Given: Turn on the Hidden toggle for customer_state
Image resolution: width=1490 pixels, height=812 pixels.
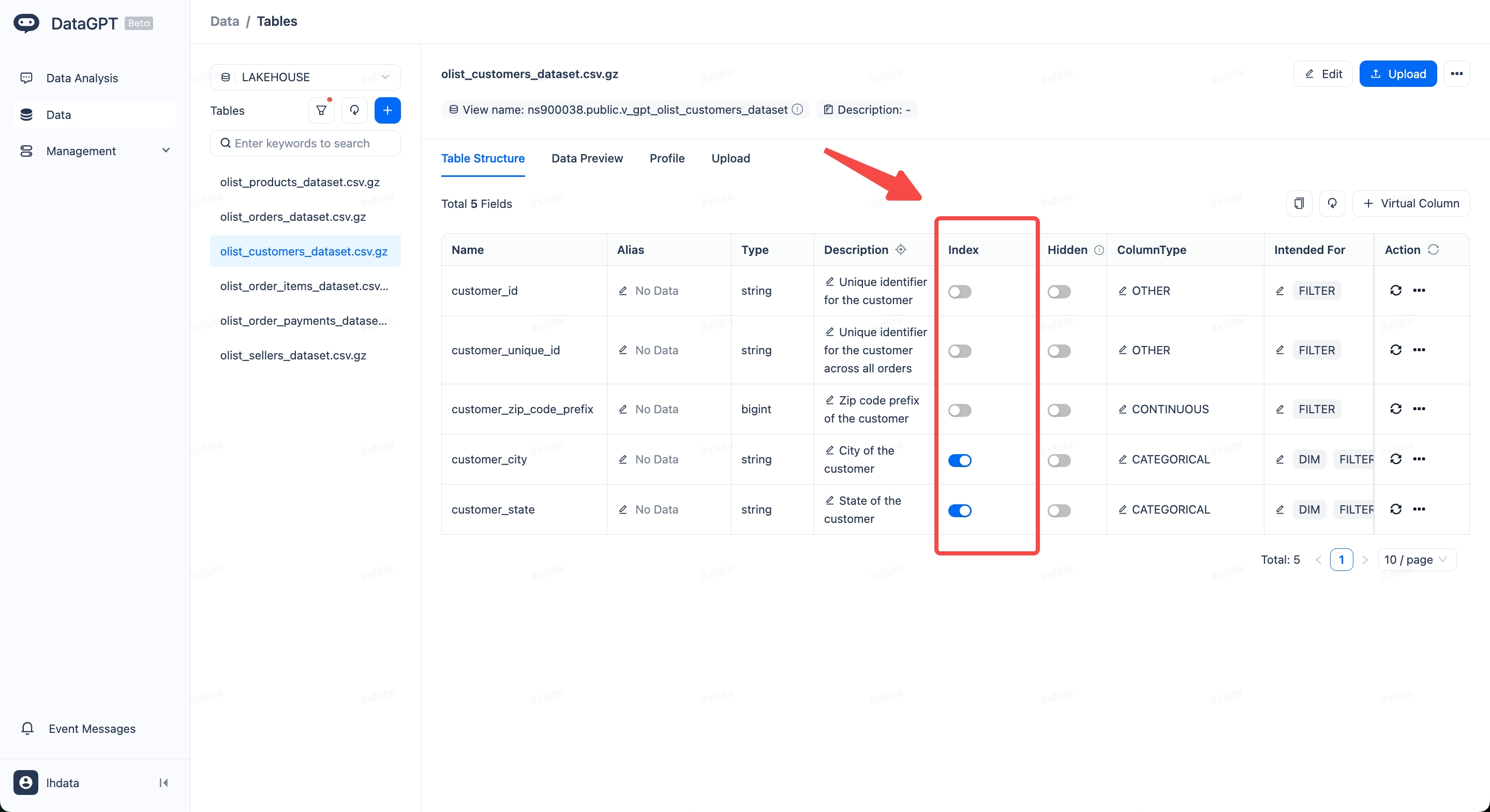Looking at the screenshot, I should pos(1059,510).
